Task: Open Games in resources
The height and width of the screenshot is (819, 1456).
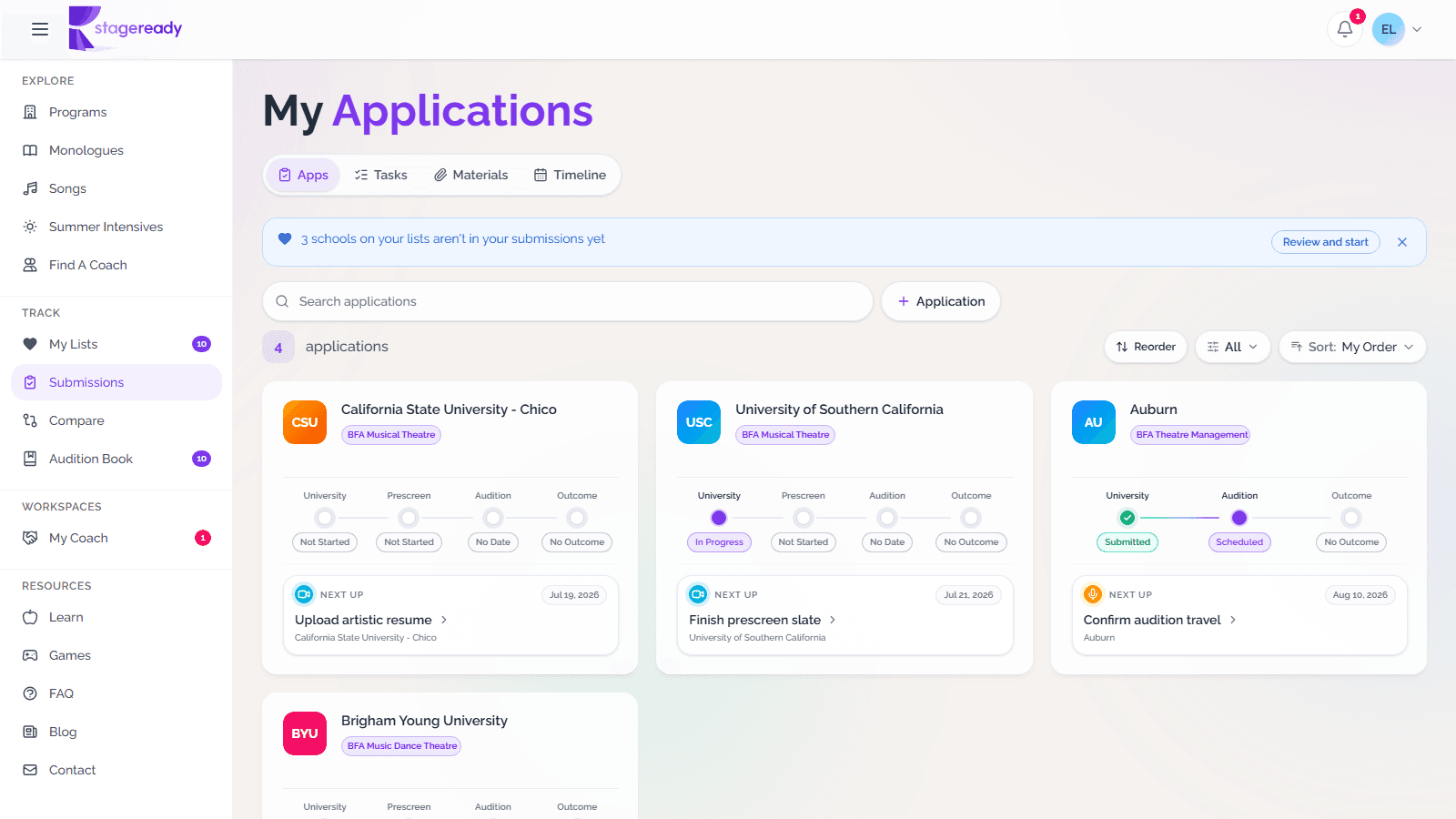Action: (x=116, y=655)
